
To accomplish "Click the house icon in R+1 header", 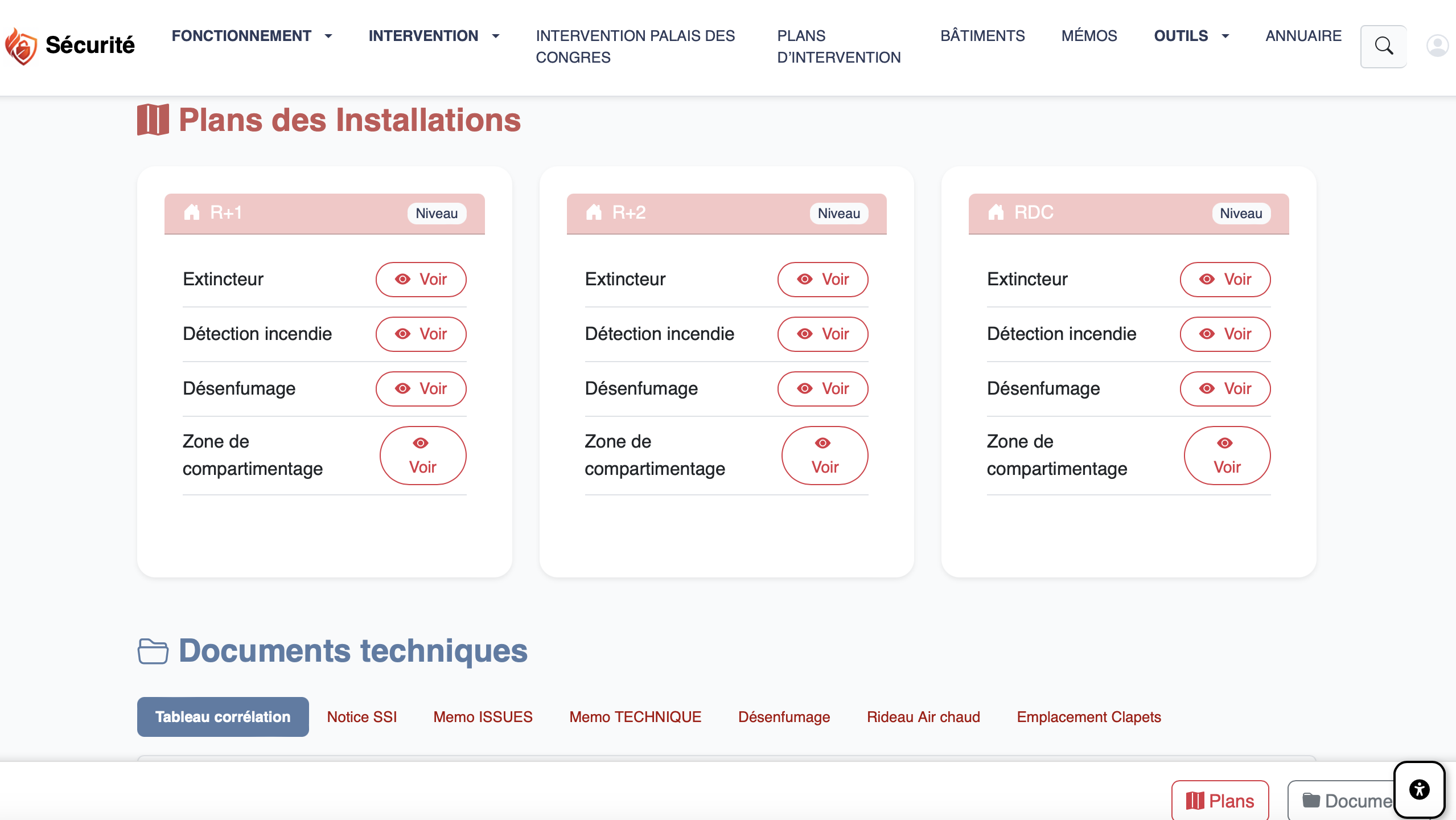I will tap(192, 212).
